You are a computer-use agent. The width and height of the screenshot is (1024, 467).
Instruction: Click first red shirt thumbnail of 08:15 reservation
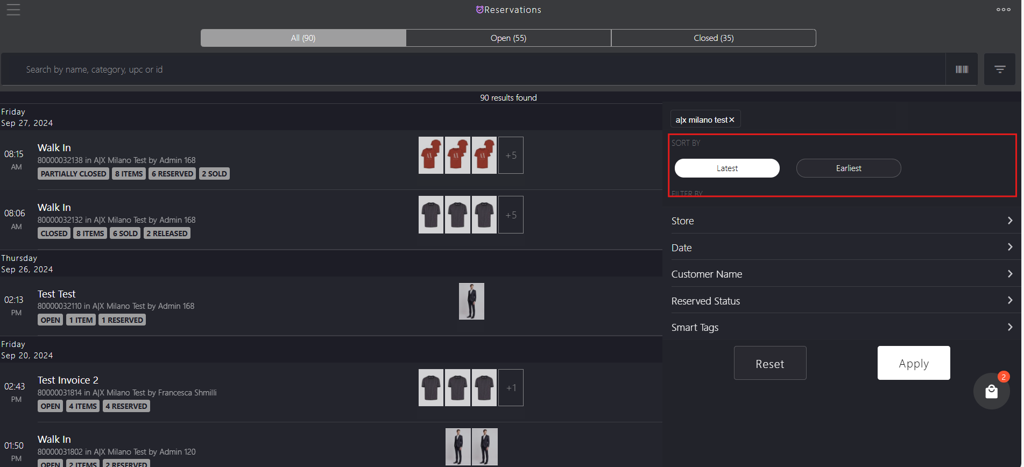coord(431,155)
